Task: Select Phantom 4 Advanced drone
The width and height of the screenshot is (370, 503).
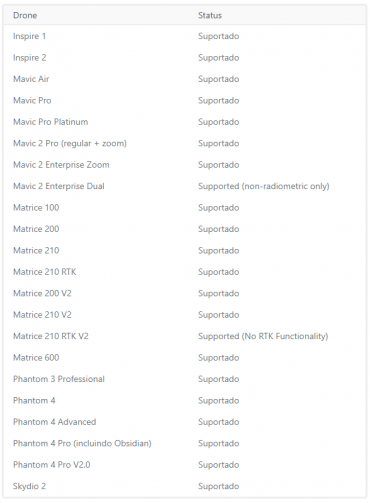Action: (54, 422)
